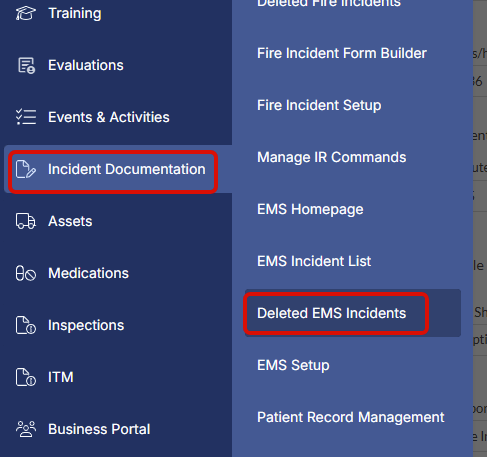This screenshot has height=457, width=487.
Task: Click the Inspections document icon
Action: coord(26,325)
